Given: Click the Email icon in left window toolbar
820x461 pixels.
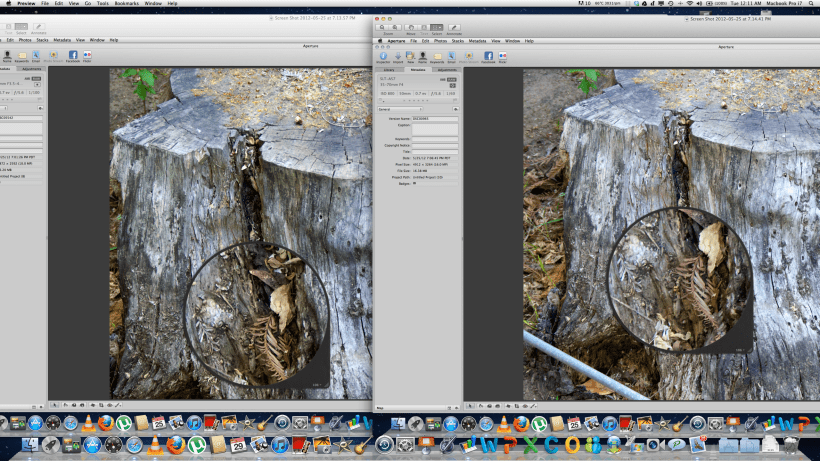Looking at the screenshot, I should [x=36, y=57].
